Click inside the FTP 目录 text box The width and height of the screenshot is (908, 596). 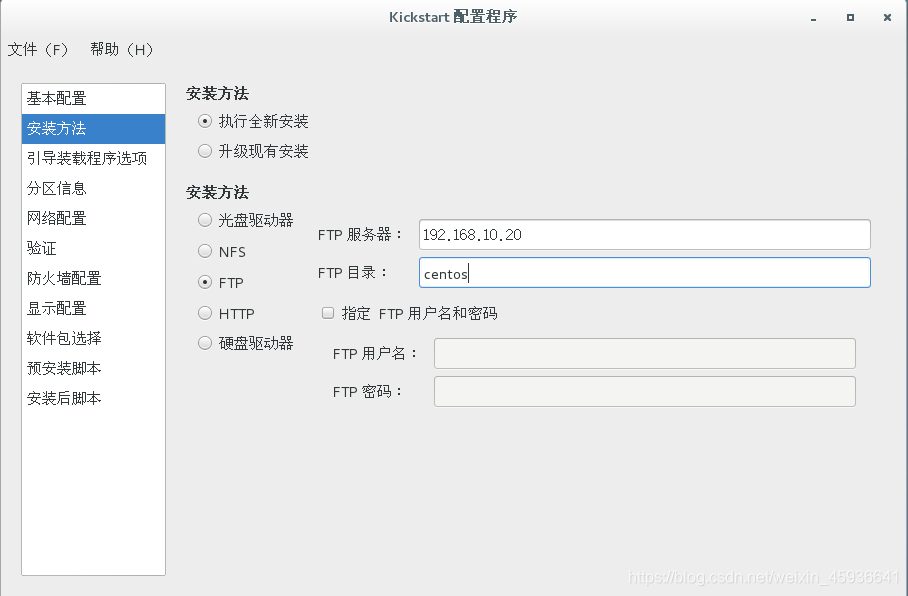(x=645, y=271)
